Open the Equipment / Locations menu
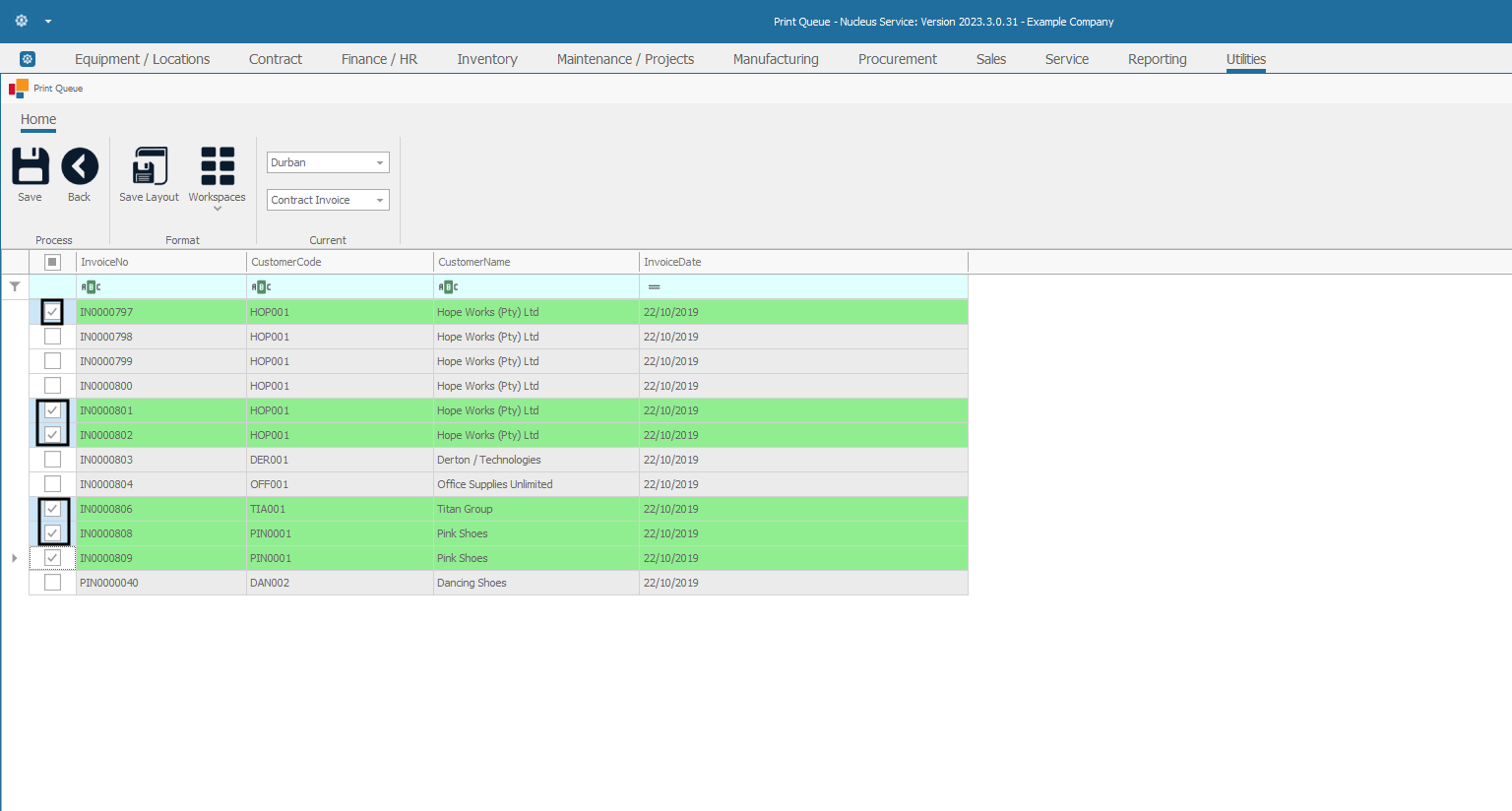1512x811 pixels. (142, 59)
